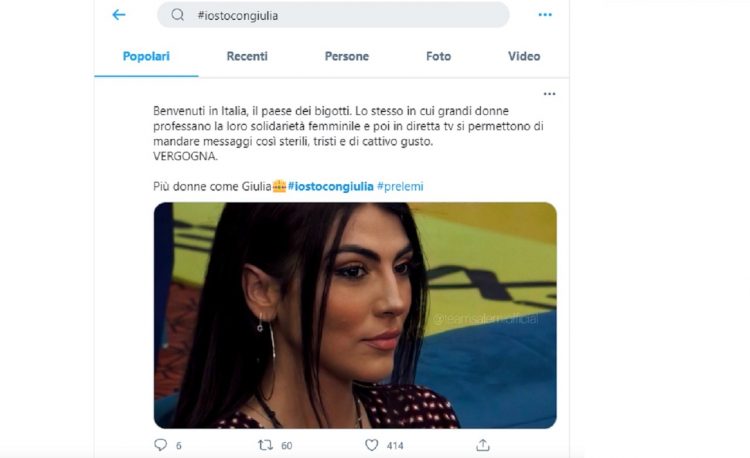The width and height of the screenshot is (750, 458).
Task: Retweet using the retweet arrows icon
Action: click(265, 445)
